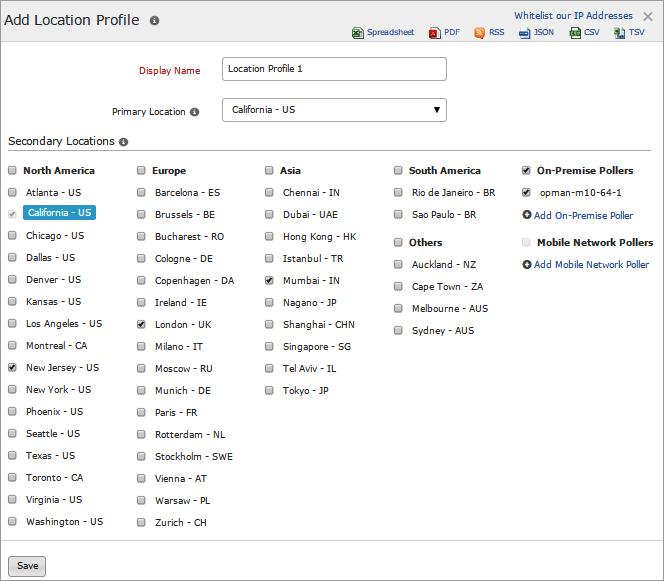Click the PDF export icon
664x581 pixels.
(x=435, y=33)
